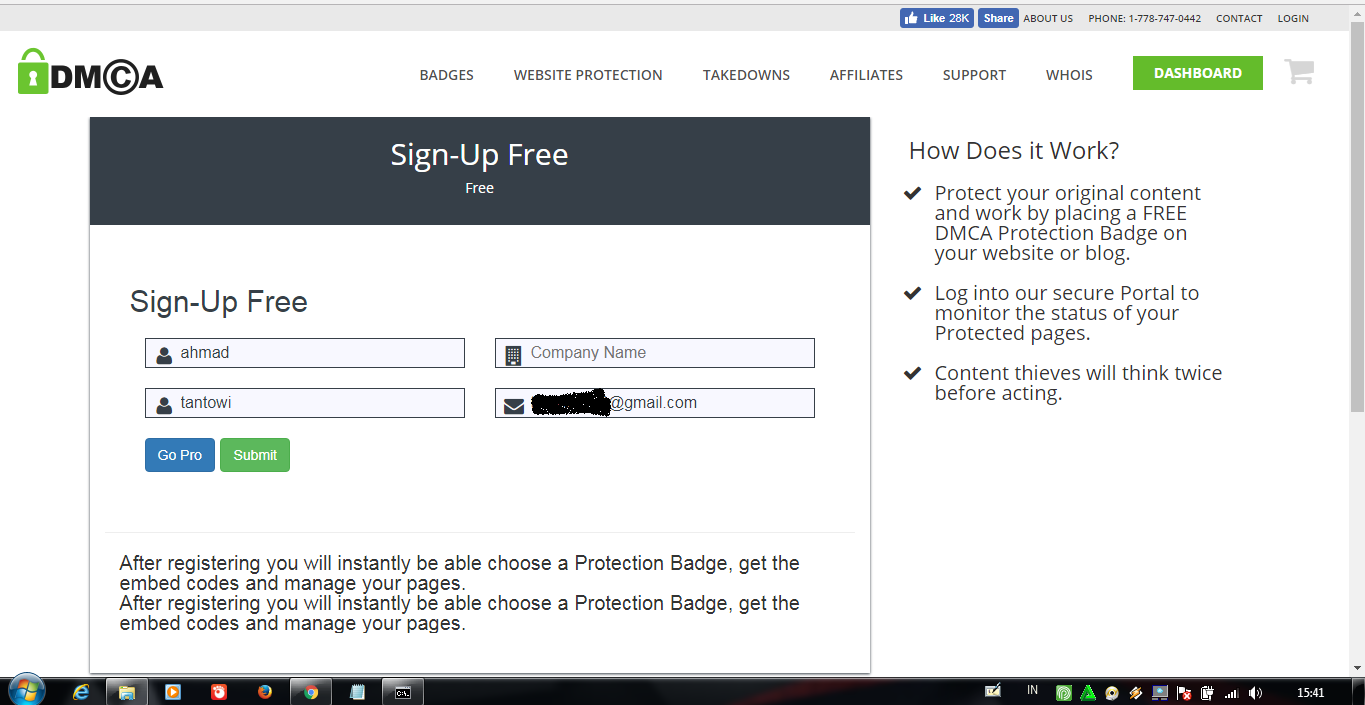The width and height of the screenshot is (1365, 705).
Task: Click the blue Go Pro button
Action: tap(180, 455)
